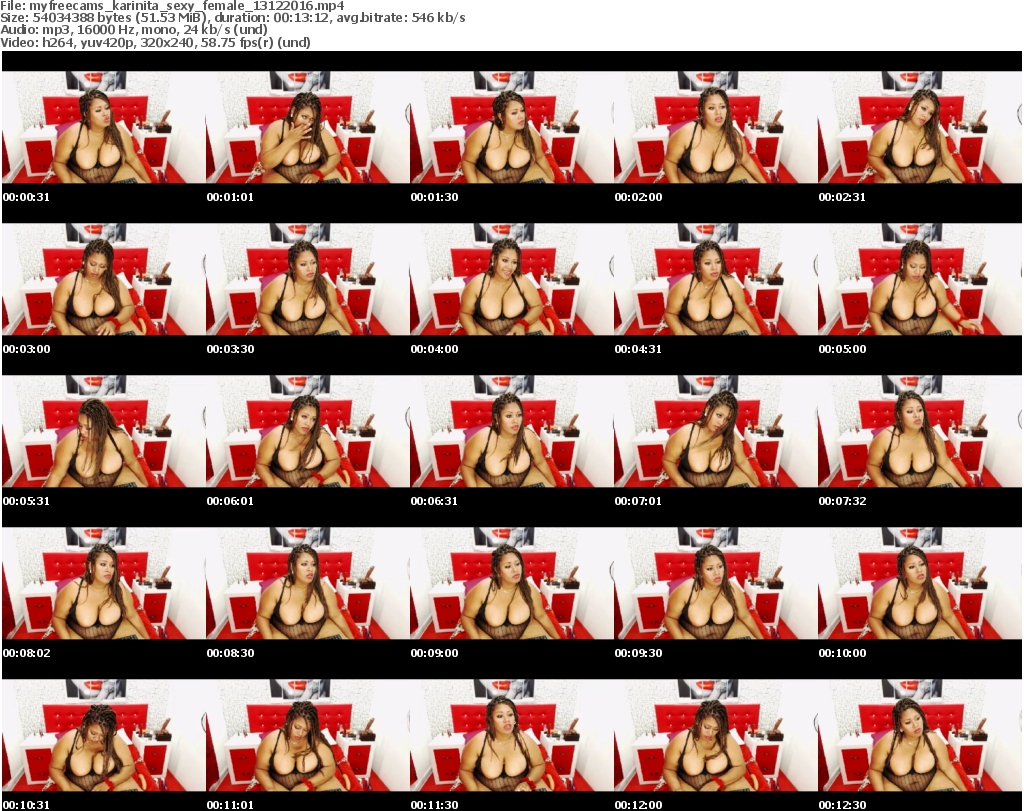1024x811 pixels.
Task: Pick the frame thumbnail above 00:04:00
Action: [x=512, y=279]
